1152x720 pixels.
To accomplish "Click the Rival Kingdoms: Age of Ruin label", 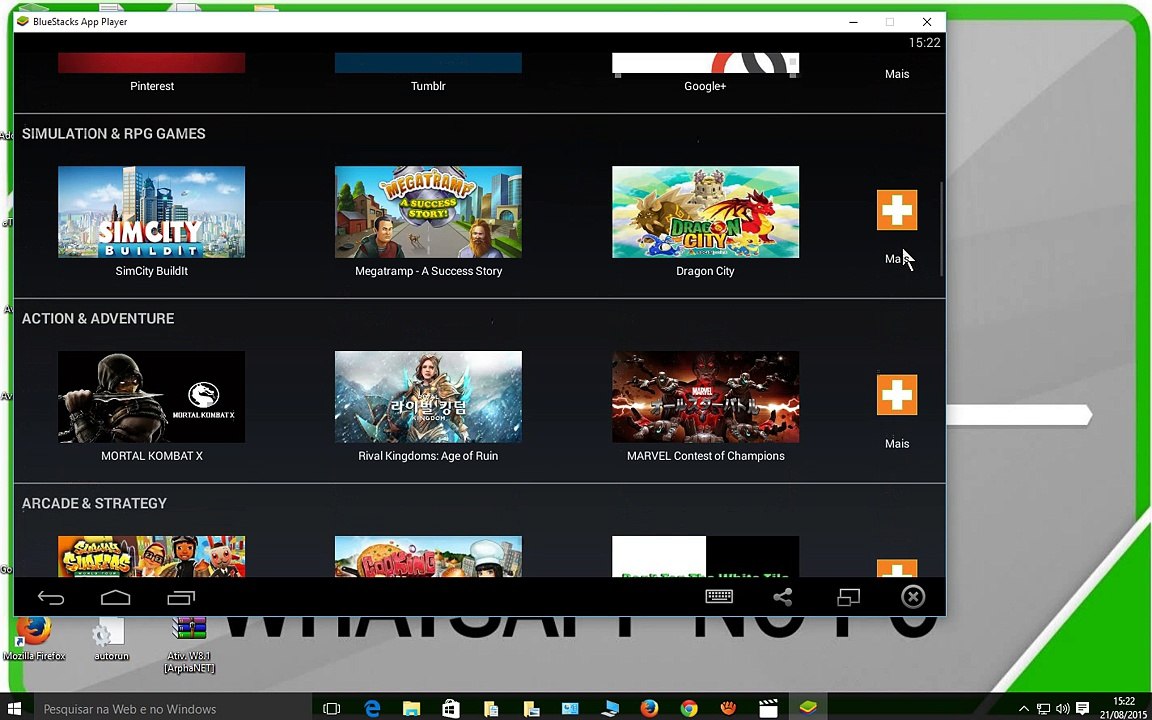I will tap(428, 456).
